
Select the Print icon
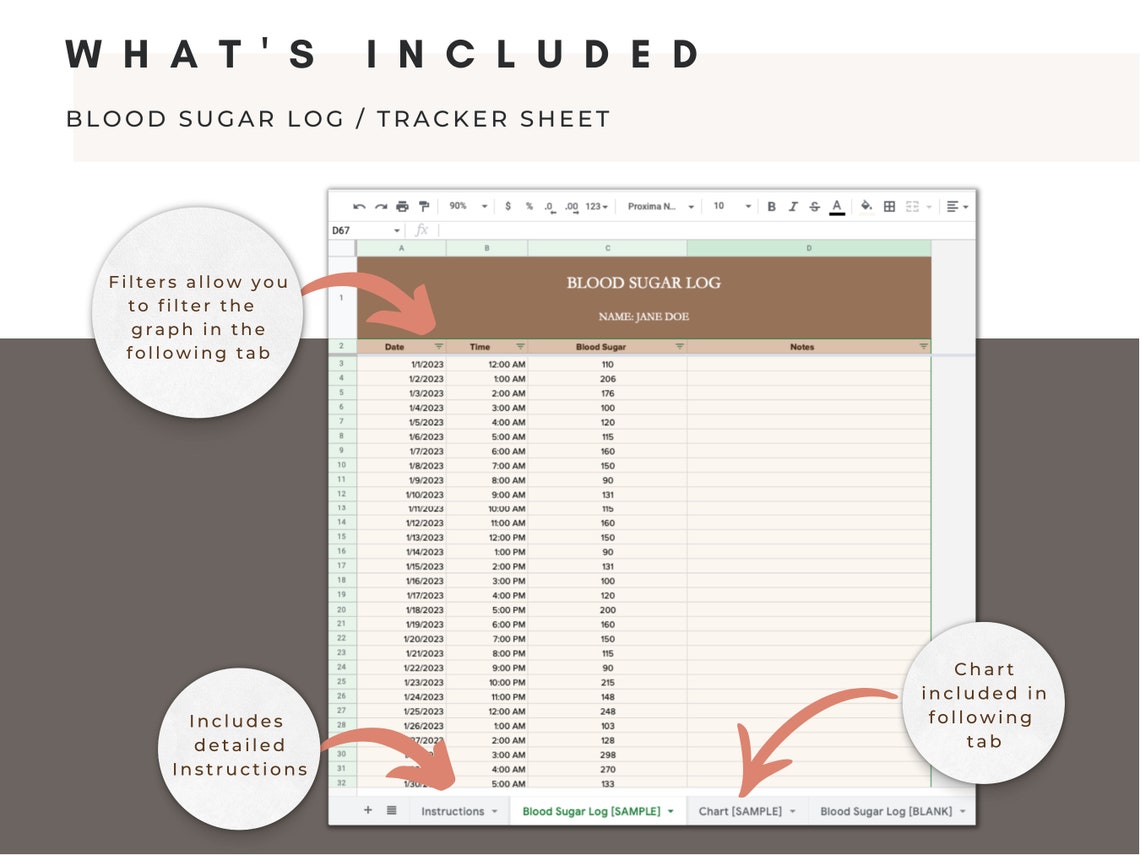click(401, 206)
